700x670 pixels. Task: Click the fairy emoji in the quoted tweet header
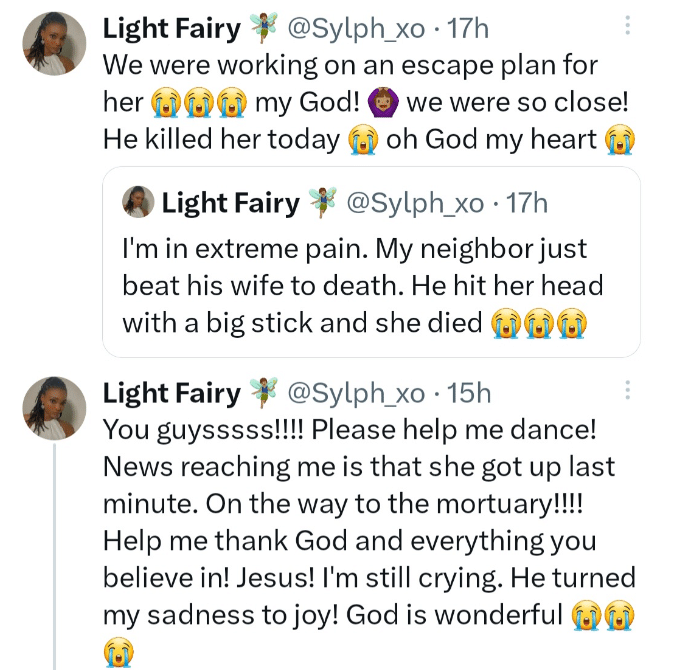pyautogui.click(x=324, y=203)
